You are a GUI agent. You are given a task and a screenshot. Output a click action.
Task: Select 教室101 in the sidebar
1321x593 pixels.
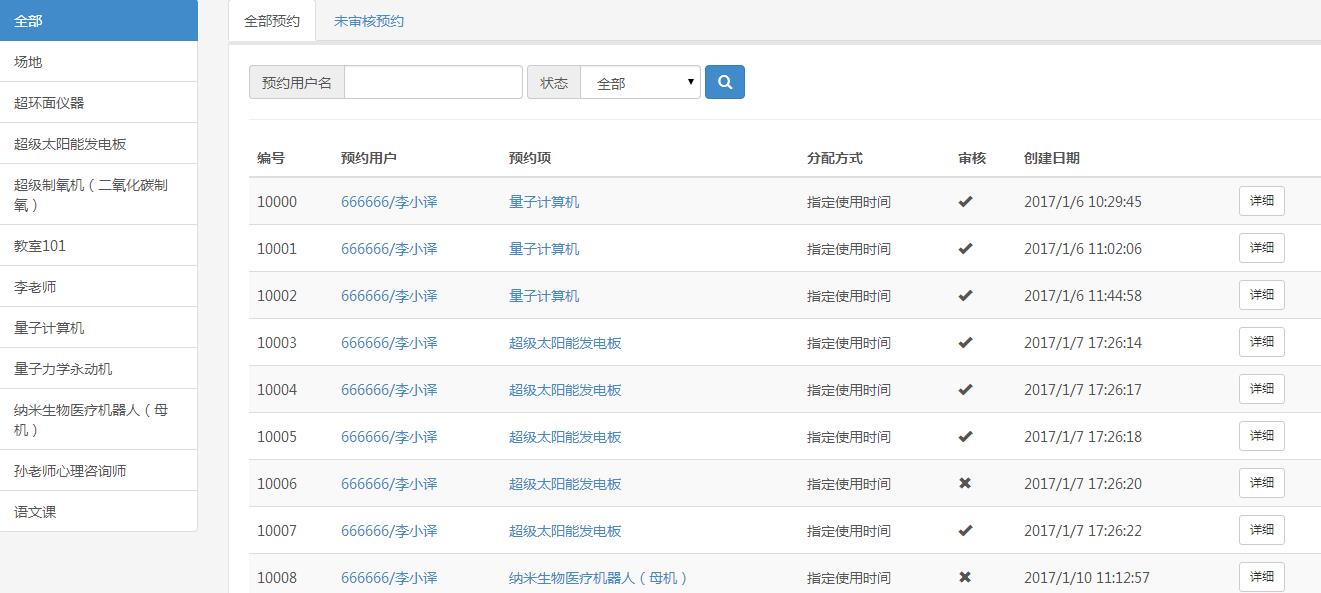click(x=99, y=245)
